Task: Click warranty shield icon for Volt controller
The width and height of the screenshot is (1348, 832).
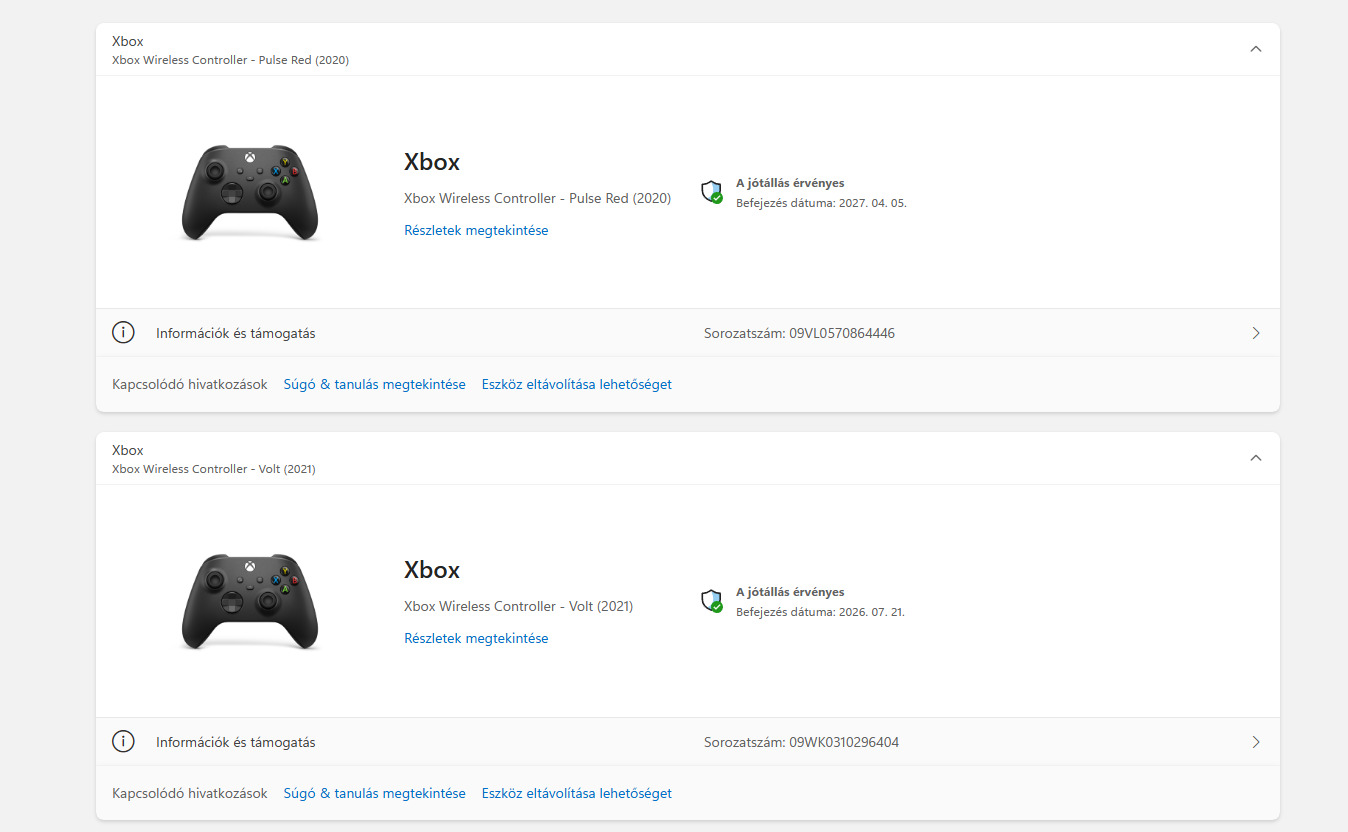Action: tap(711, 601)
